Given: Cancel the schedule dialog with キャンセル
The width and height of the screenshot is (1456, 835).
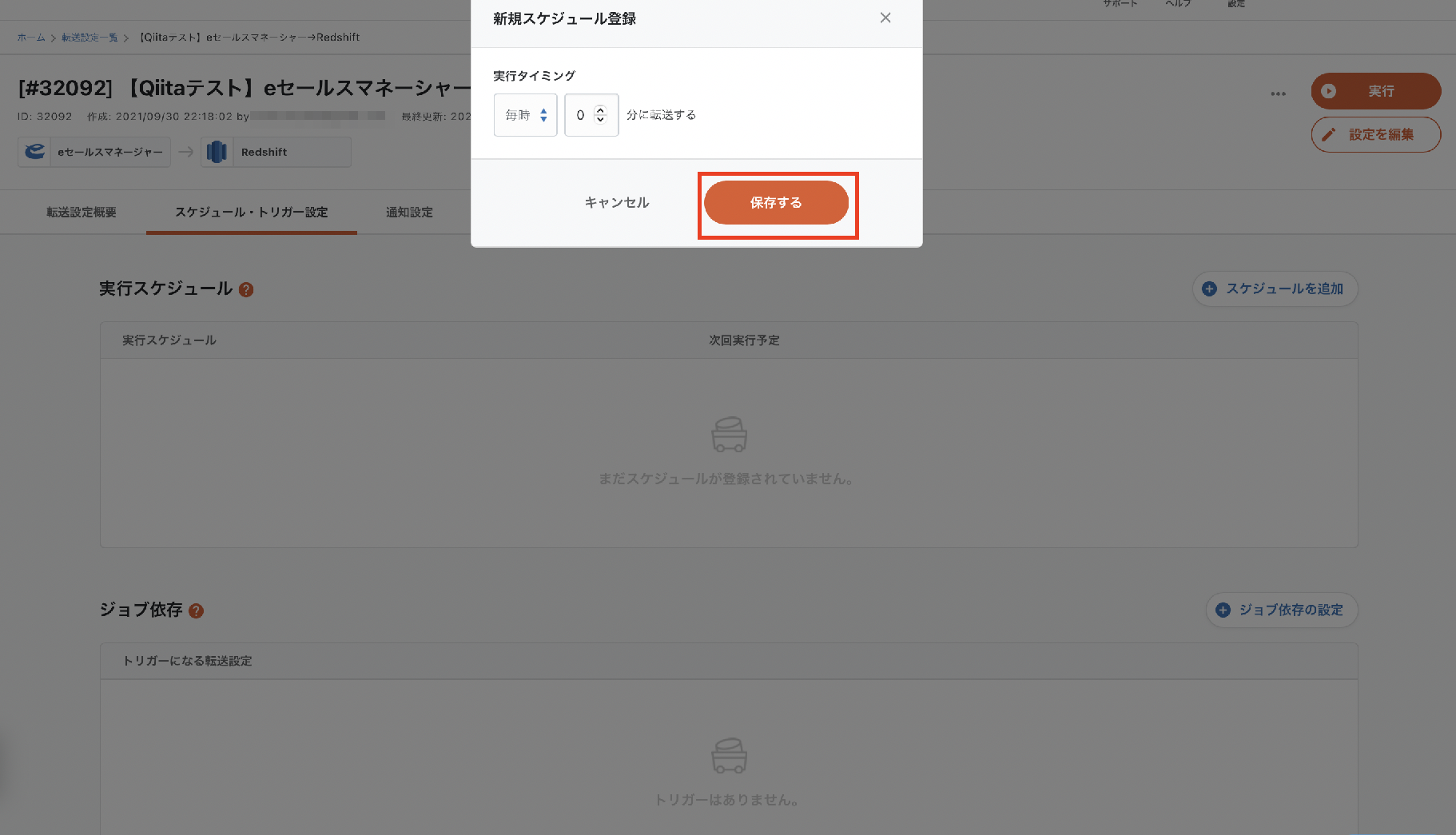Looking at the screenshot, I should [x=616, y=203].
